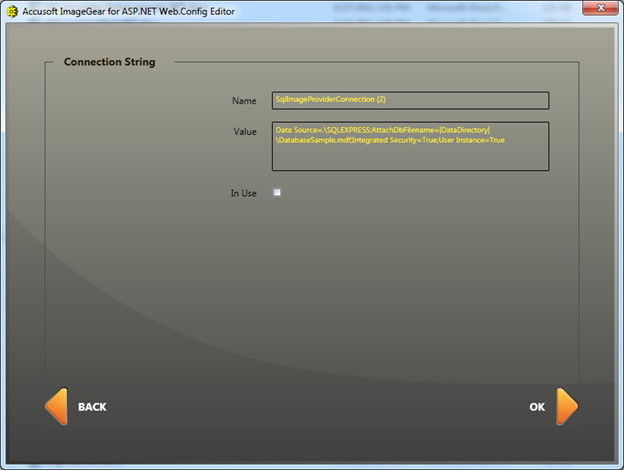Click empty area below Value text inside box
This screenshot has width=624, height=470.
(410, 159)
